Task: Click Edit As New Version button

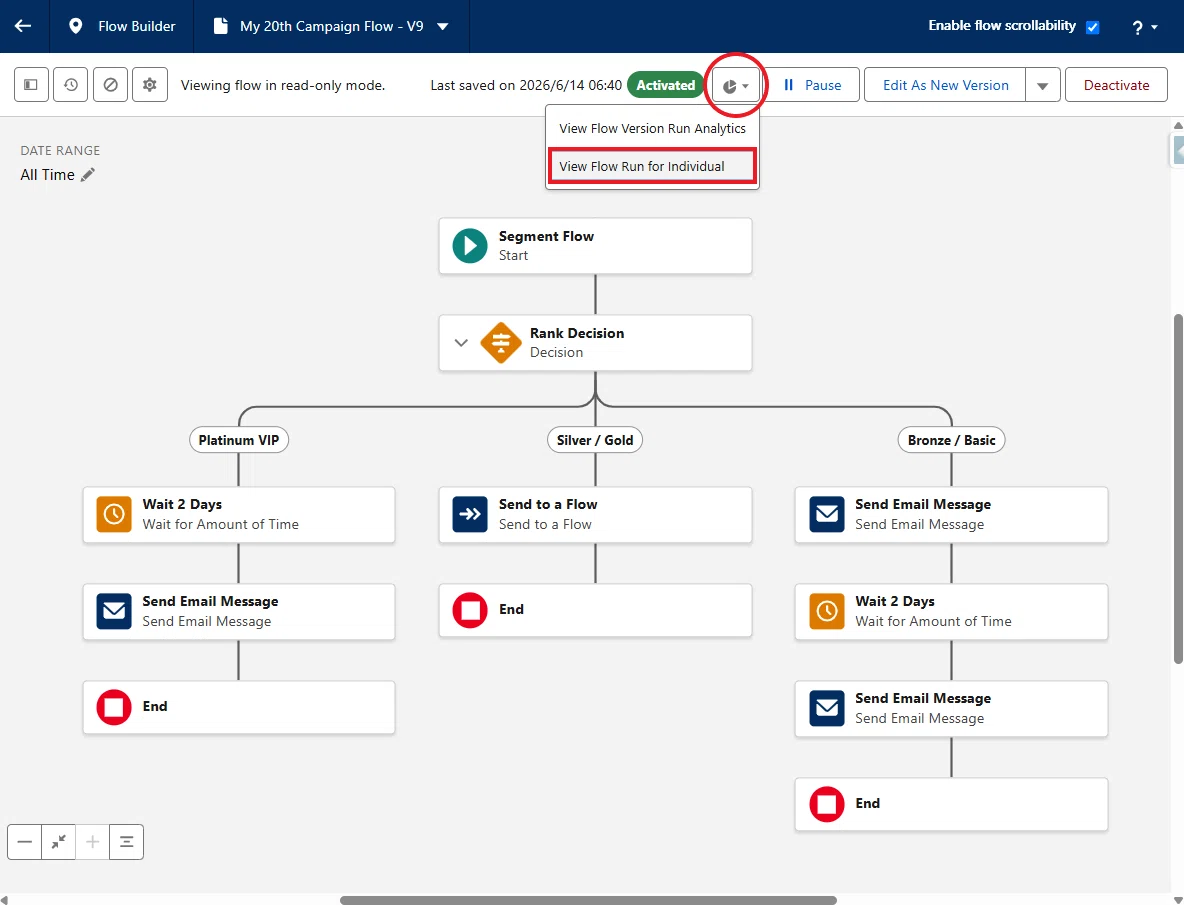Action: (945, 85)
